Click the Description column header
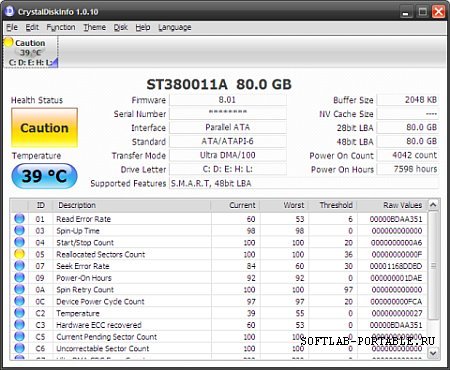Screen dimensions: 450x370 (132, 205)
